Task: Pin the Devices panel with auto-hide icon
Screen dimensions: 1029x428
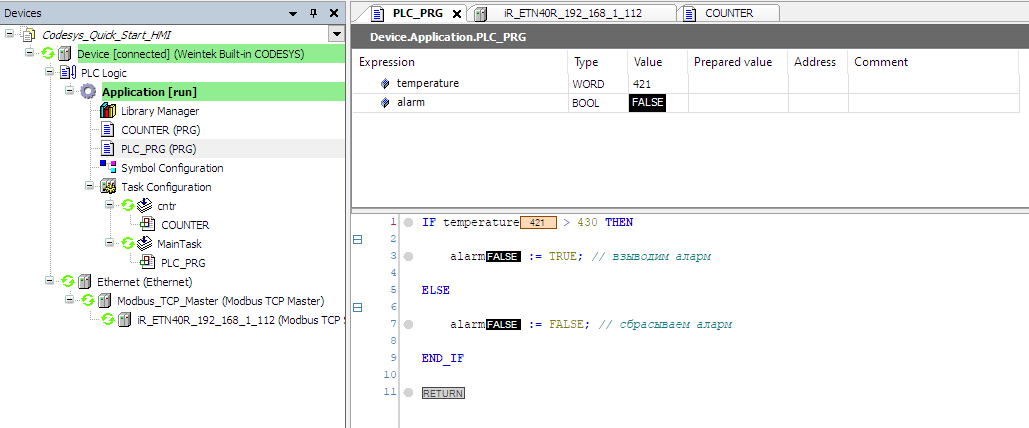Action: point(314,13)
